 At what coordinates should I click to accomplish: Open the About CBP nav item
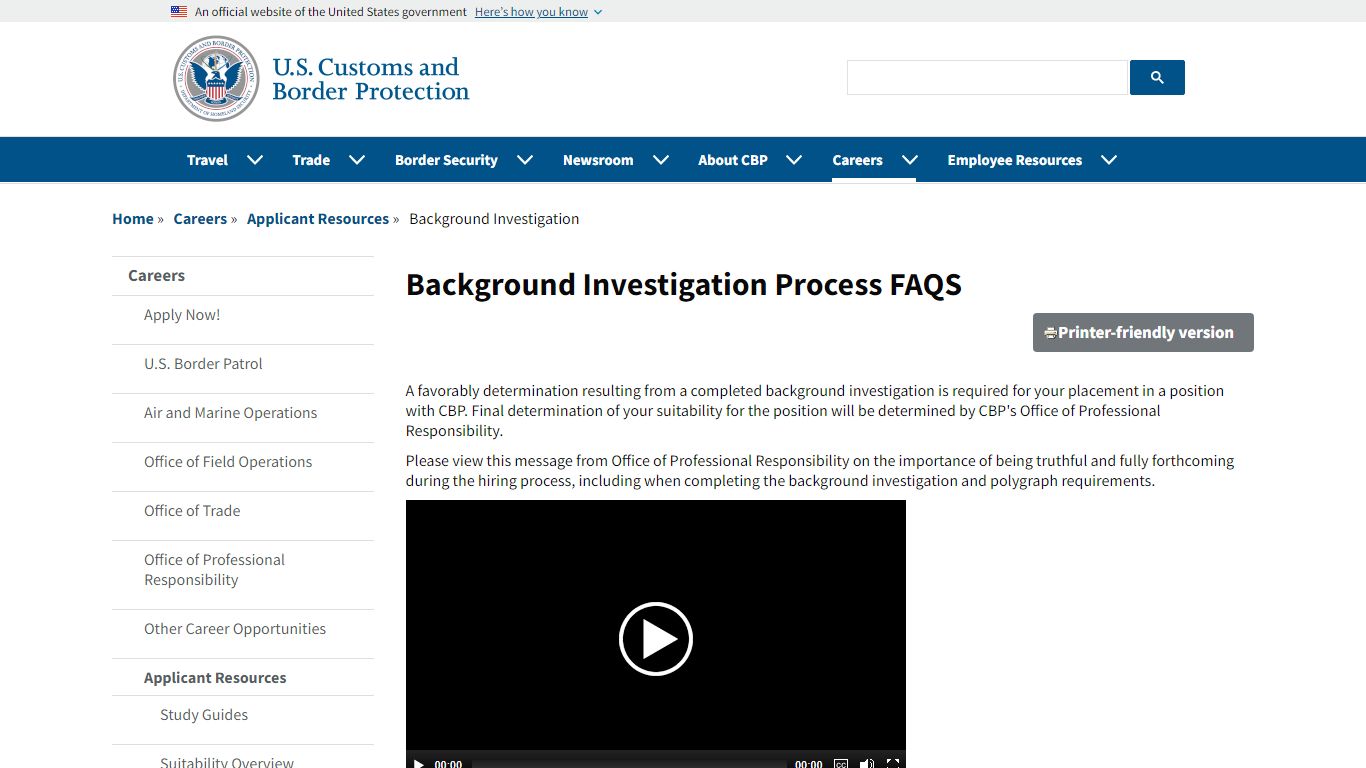click(733, 160)
